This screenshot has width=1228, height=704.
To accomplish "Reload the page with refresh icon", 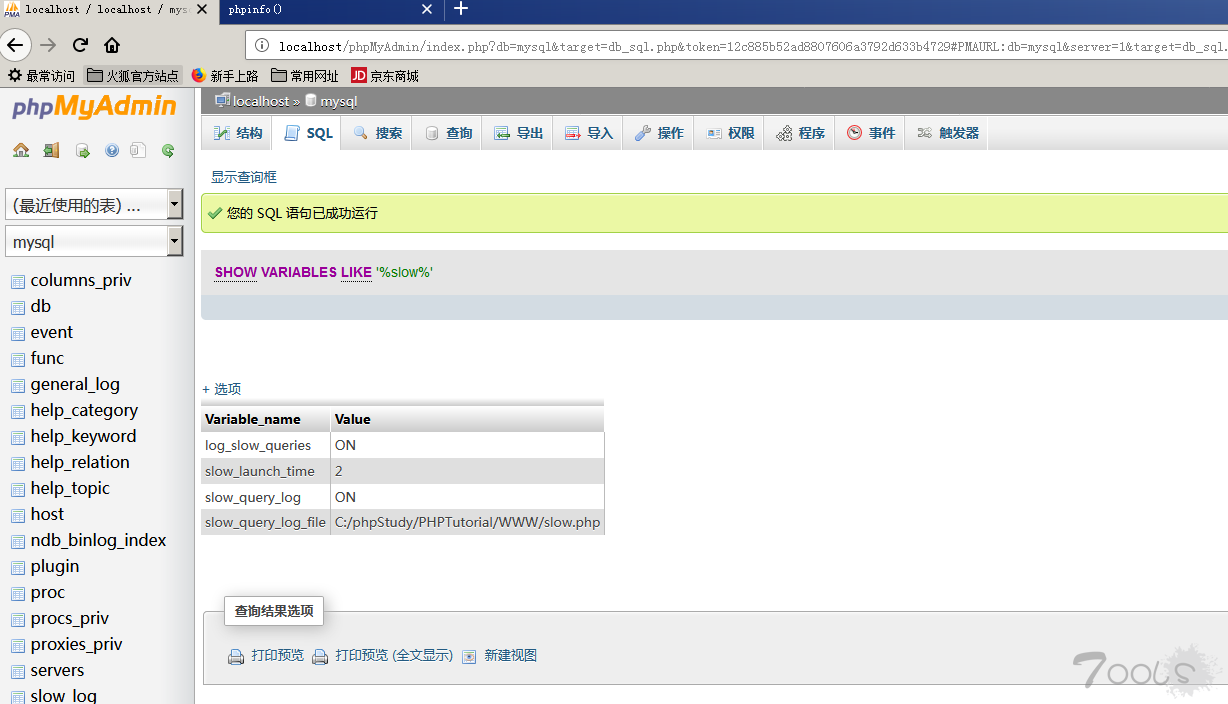I will [81, 45].
